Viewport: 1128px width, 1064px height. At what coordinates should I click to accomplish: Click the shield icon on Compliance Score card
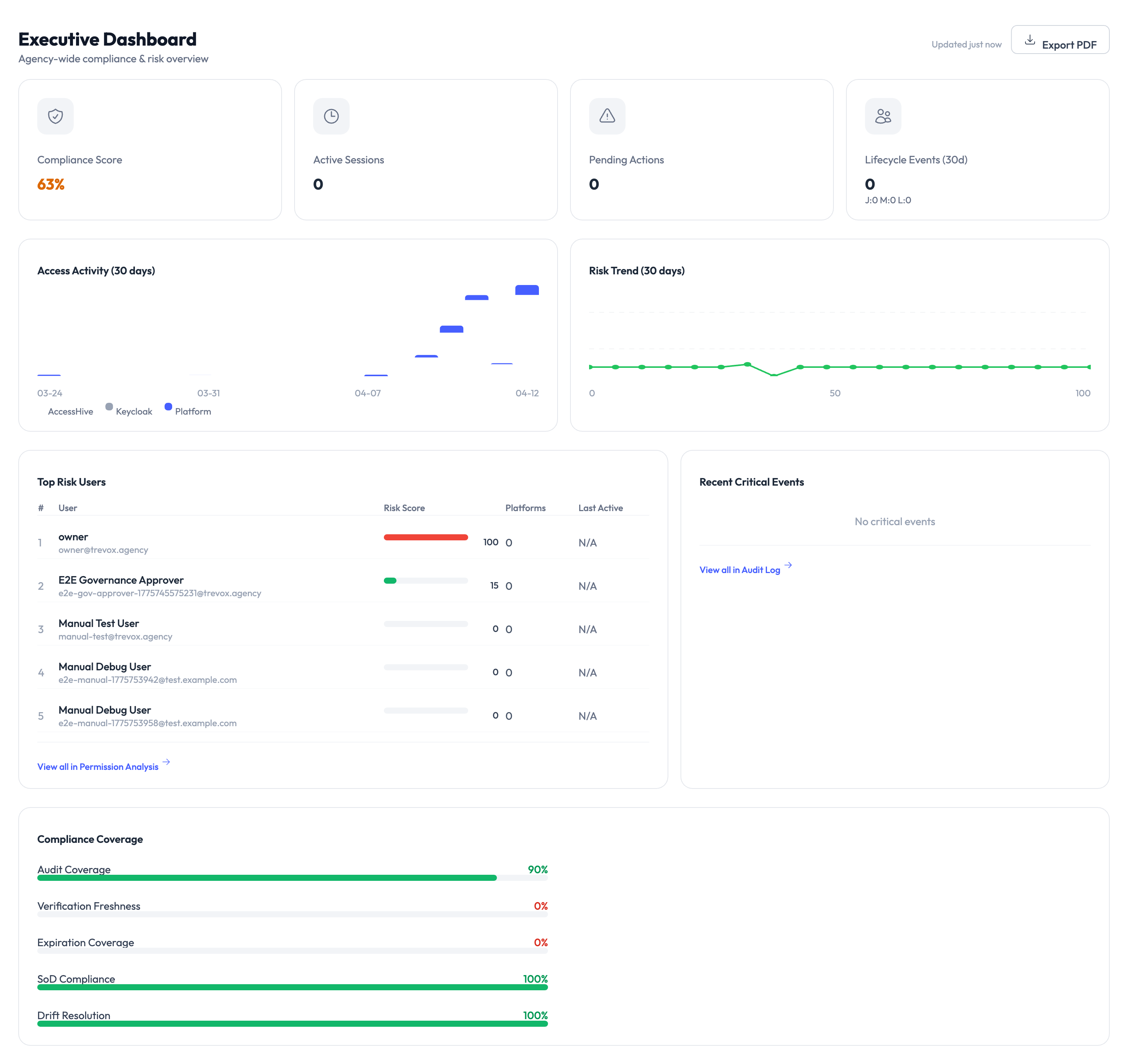click(x=55, y=116)
